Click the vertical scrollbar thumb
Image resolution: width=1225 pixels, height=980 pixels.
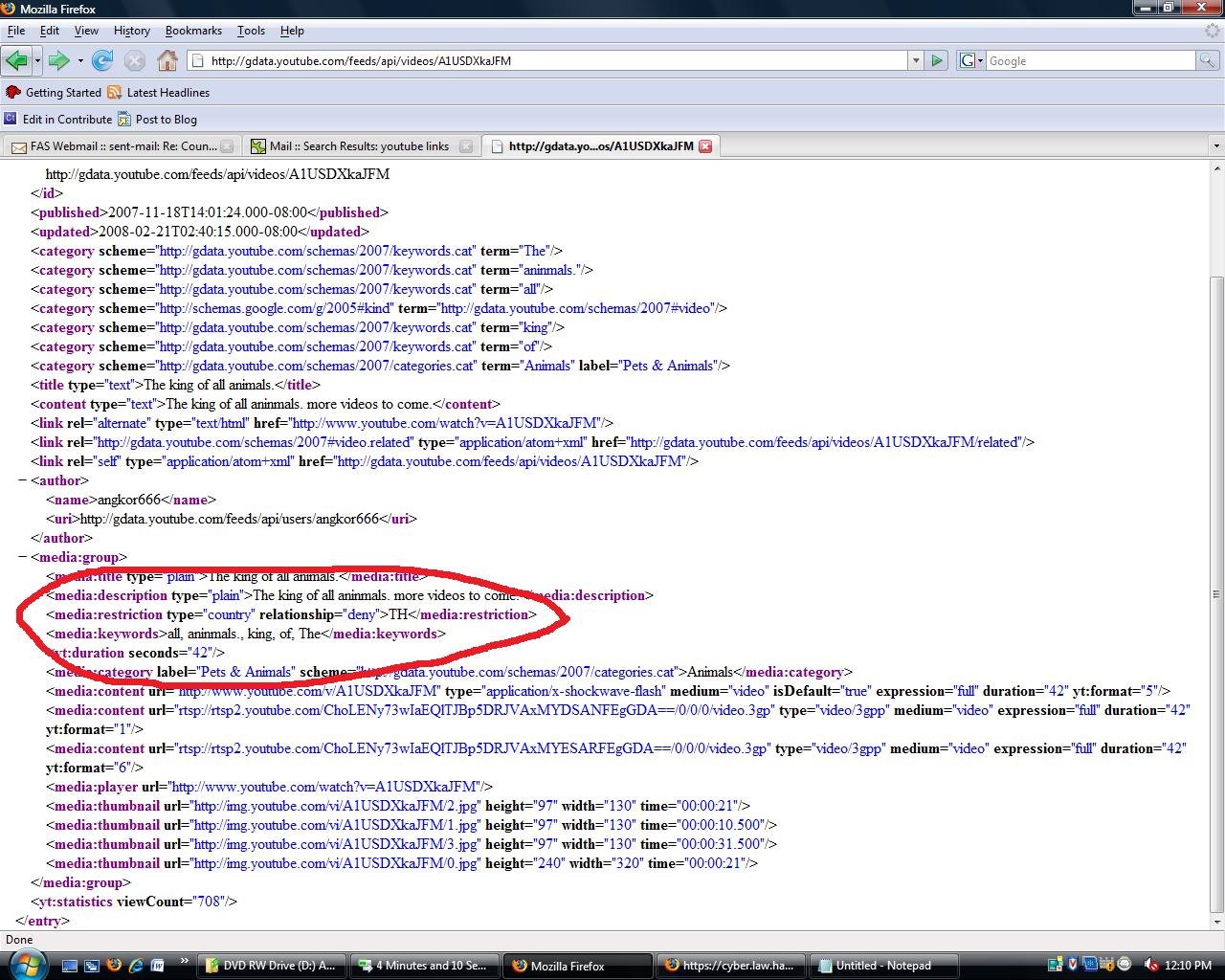(x=1216, y=594)
